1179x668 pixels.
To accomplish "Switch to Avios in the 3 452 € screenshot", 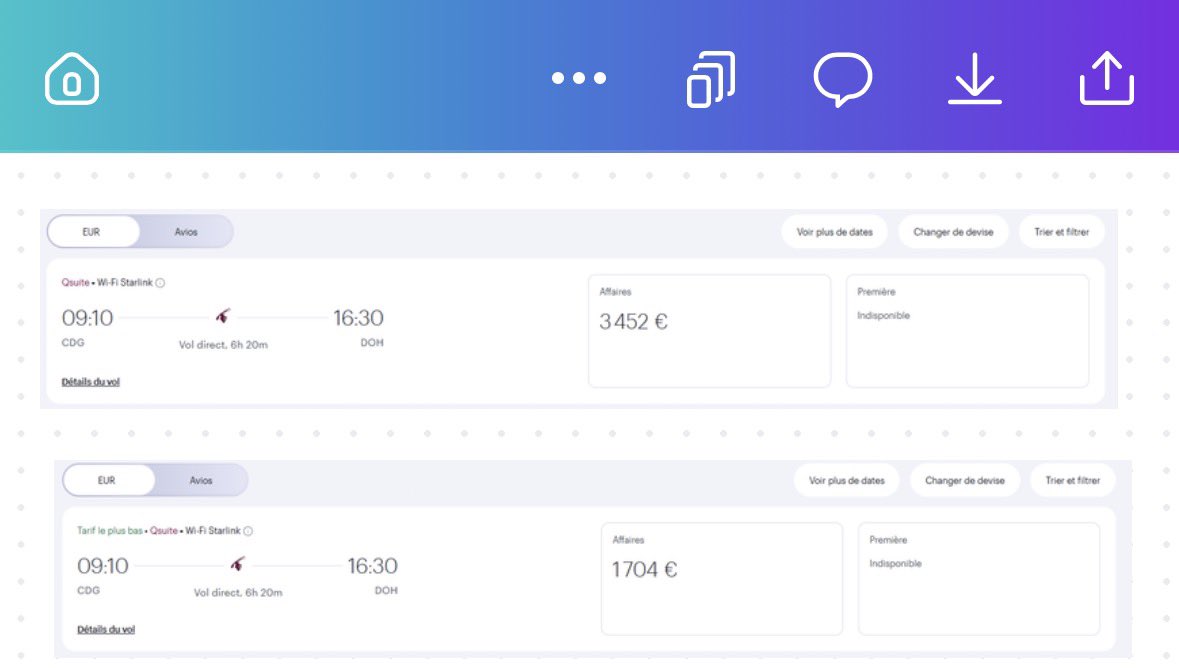I will click(x=186, y=232).
